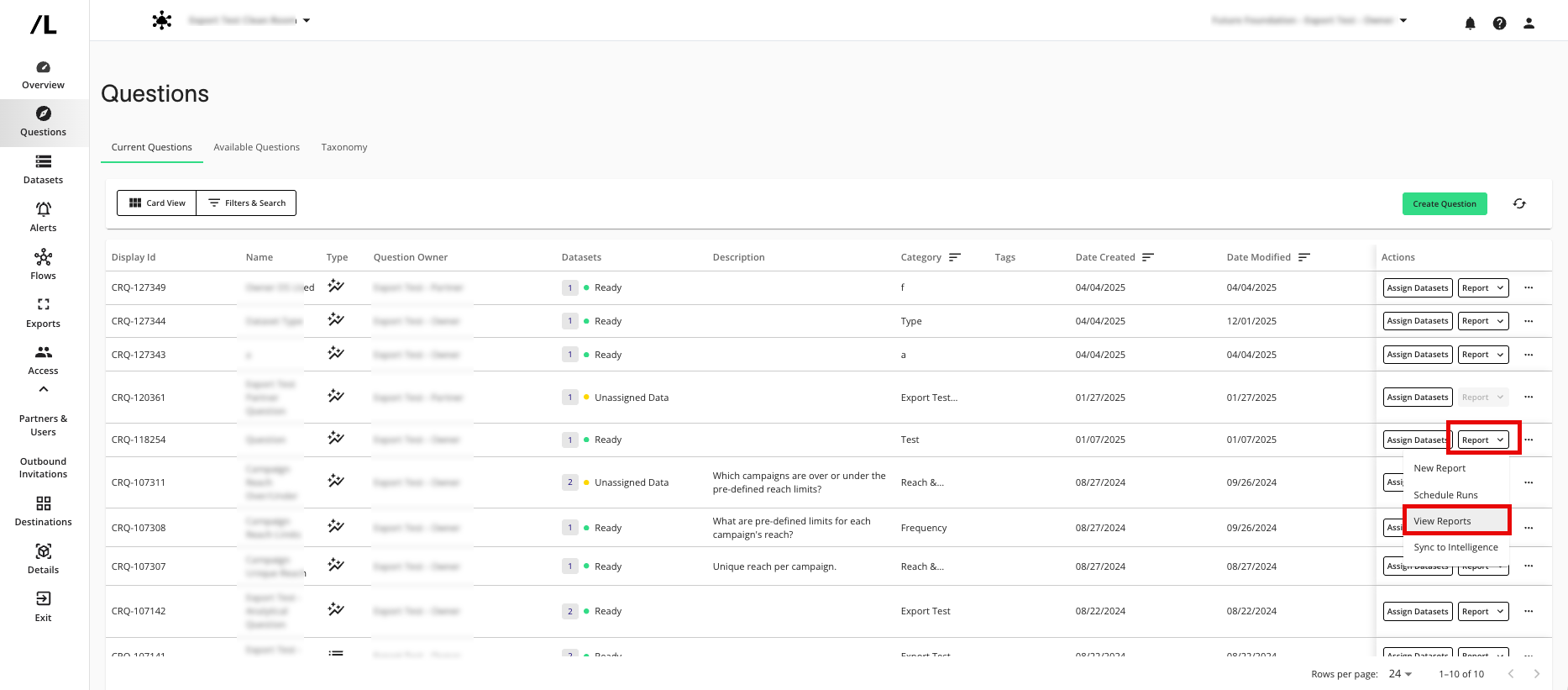Open Outbound Invitations in sidebar
The height and width of the screenshot is (690, 1568).
[x=44, y=467]
